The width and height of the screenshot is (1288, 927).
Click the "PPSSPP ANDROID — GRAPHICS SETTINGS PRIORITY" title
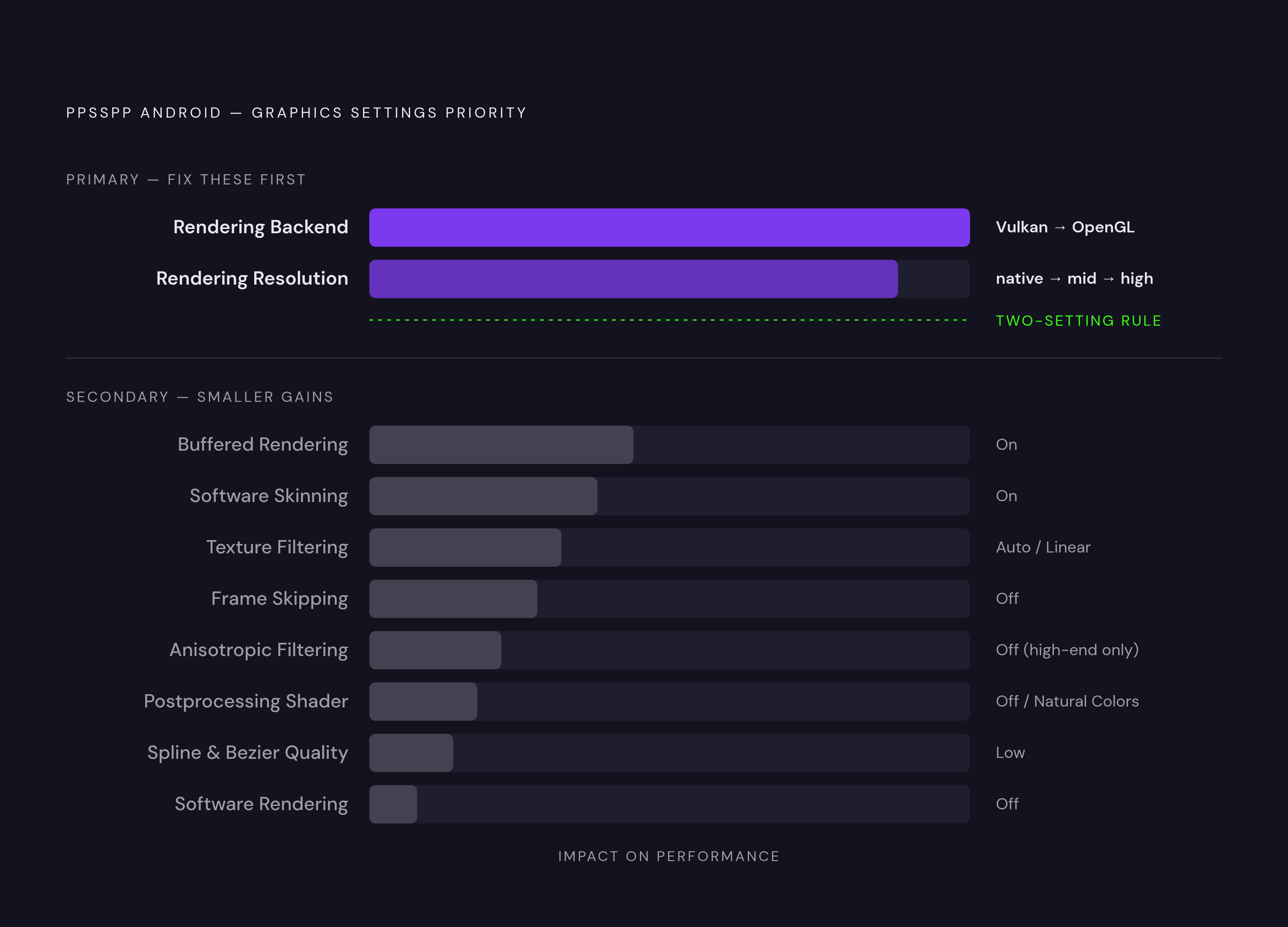tap(297, 113)
